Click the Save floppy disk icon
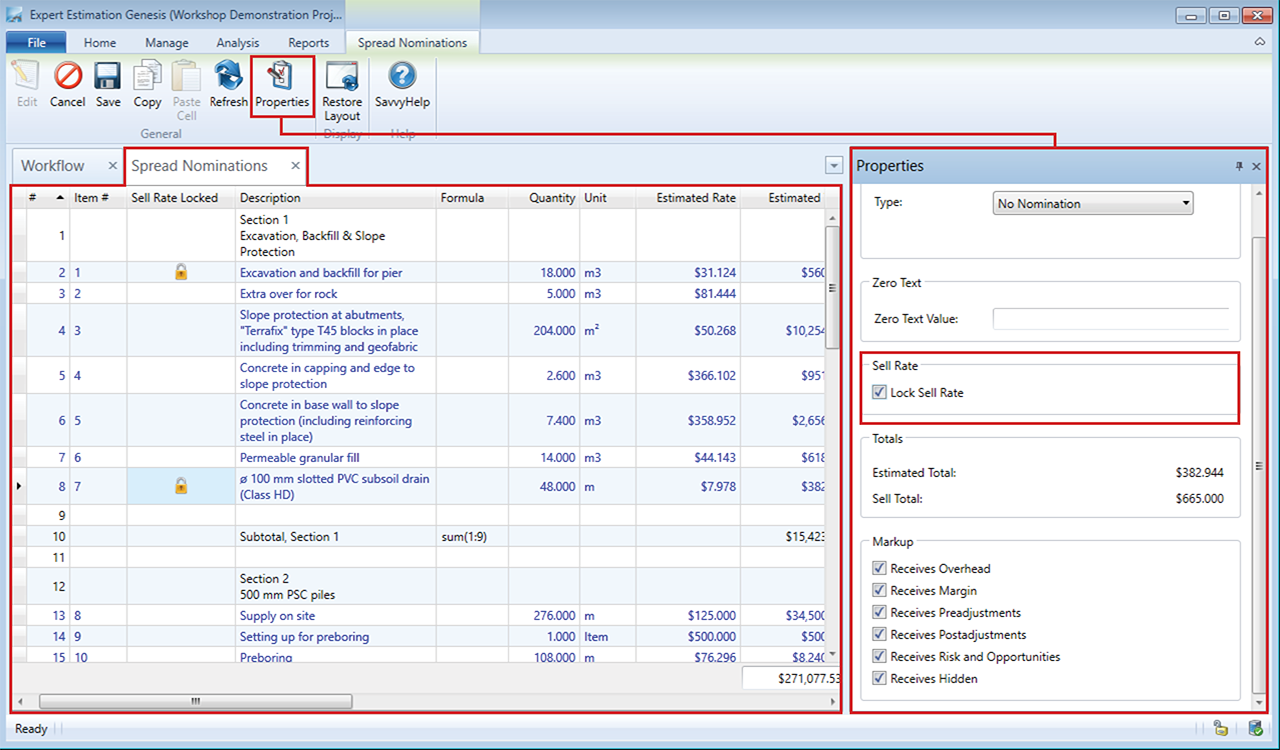 pyautogui.click(x=108, y=78)
